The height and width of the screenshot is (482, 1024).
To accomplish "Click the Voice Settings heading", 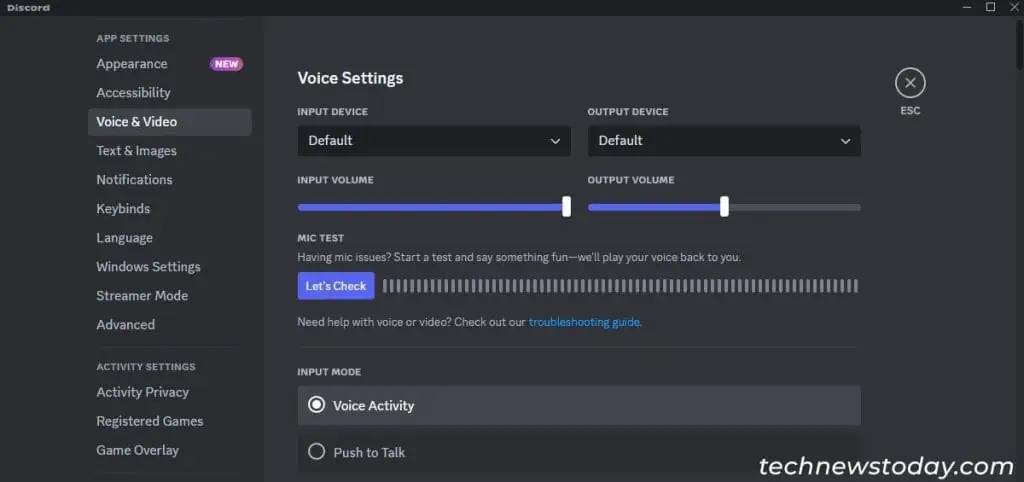I will (x=350, y=78).
